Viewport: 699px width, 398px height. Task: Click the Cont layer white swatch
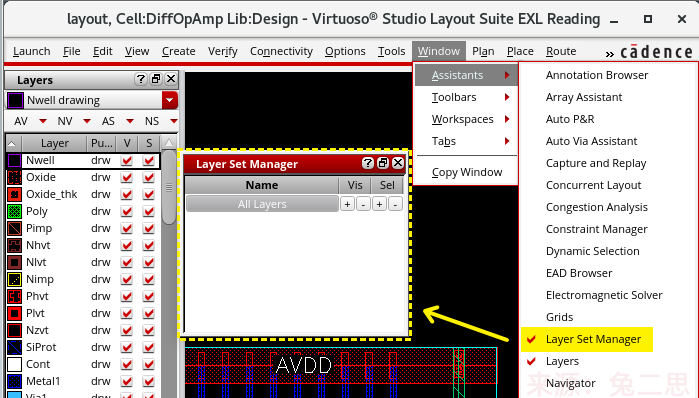14,364
